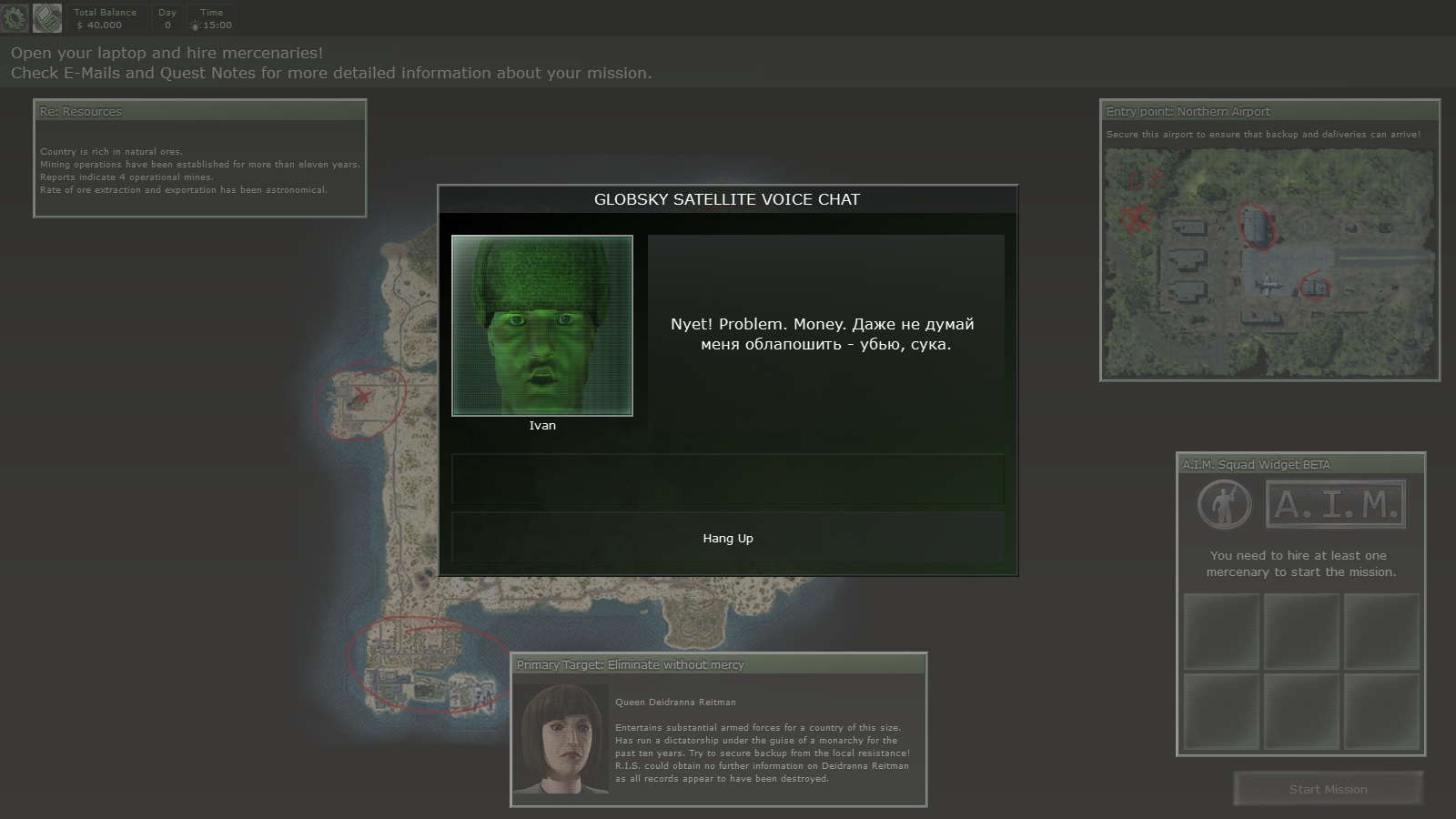
Task: Click the armed mercenary icon in squad widget
Action: [x=1224, y=504]
